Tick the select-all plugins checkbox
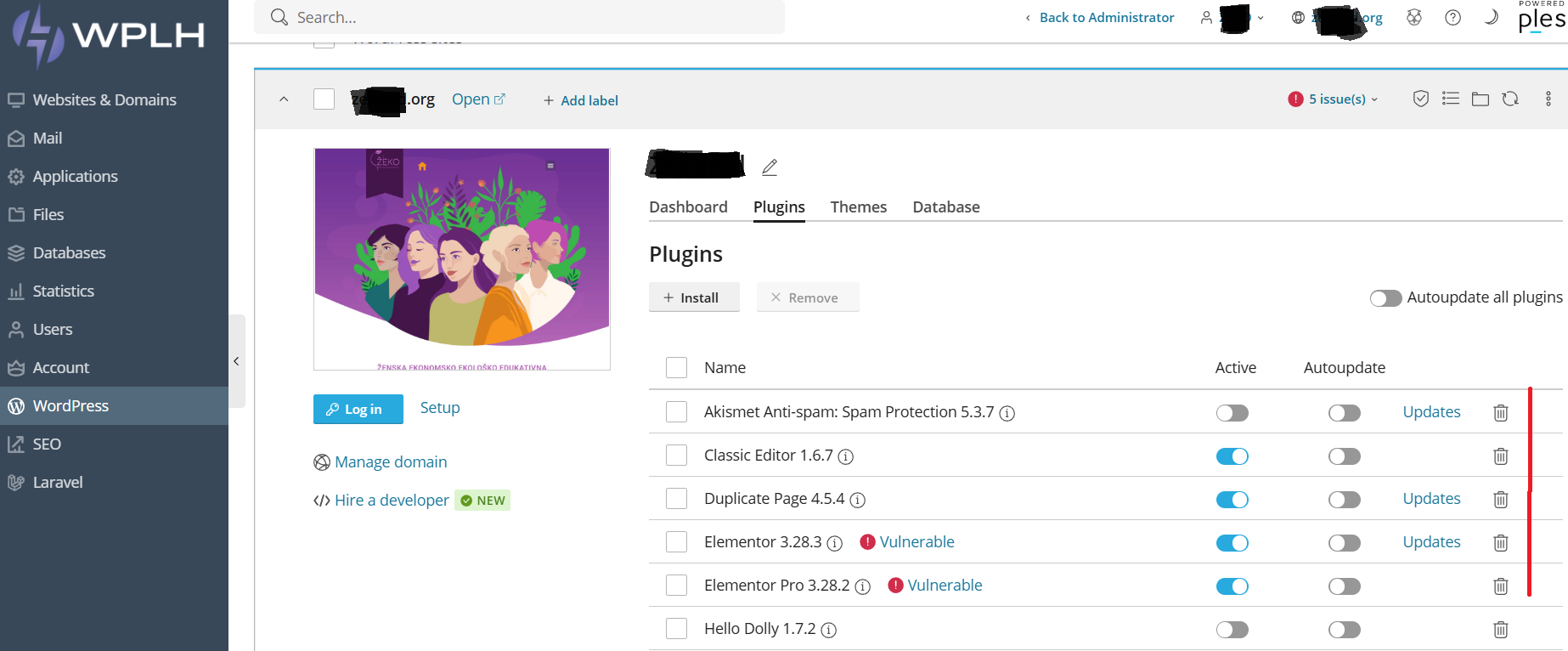Viewport: 1568px width, 651px height. [x=676, y=367]
